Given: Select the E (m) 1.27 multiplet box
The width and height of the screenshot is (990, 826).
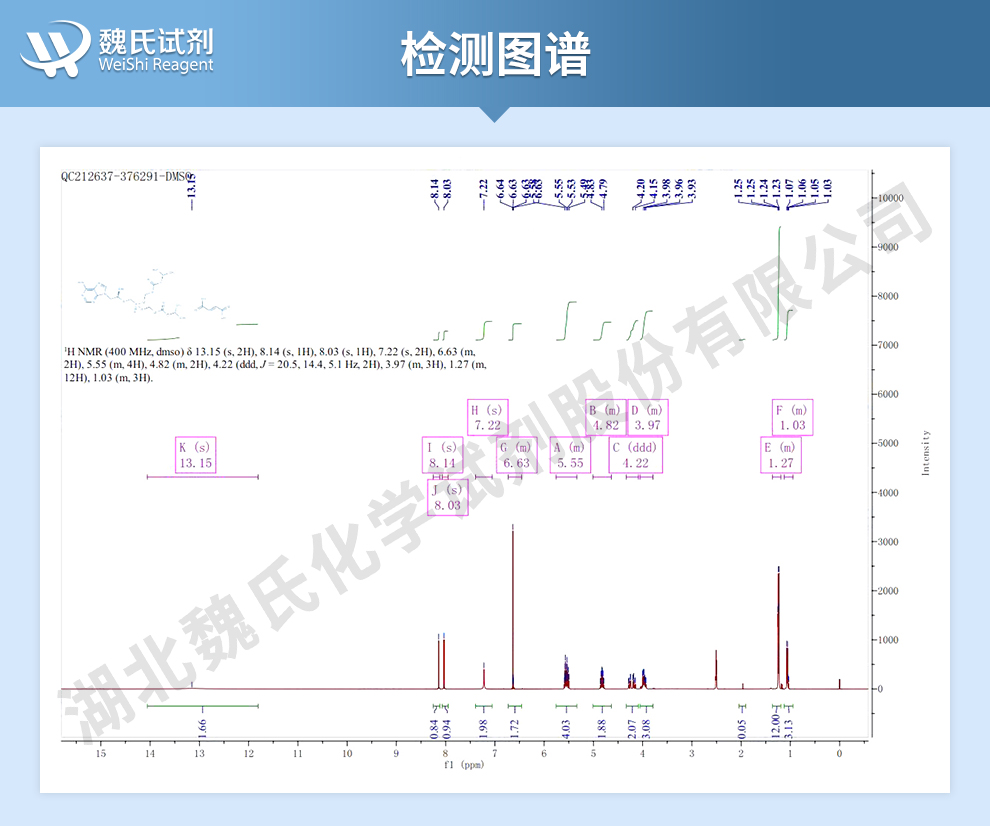Looking at the screenshot, I should coord(781,455).
